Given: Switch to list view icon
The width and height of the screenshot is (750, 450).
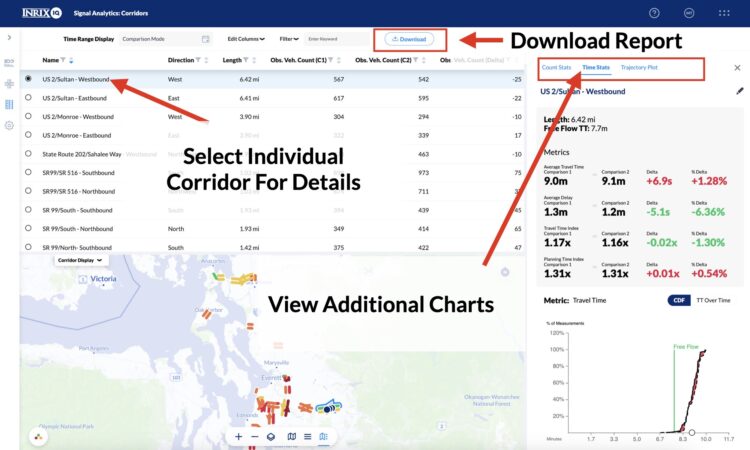Looking at the screenshot, I should pos(308,437).
